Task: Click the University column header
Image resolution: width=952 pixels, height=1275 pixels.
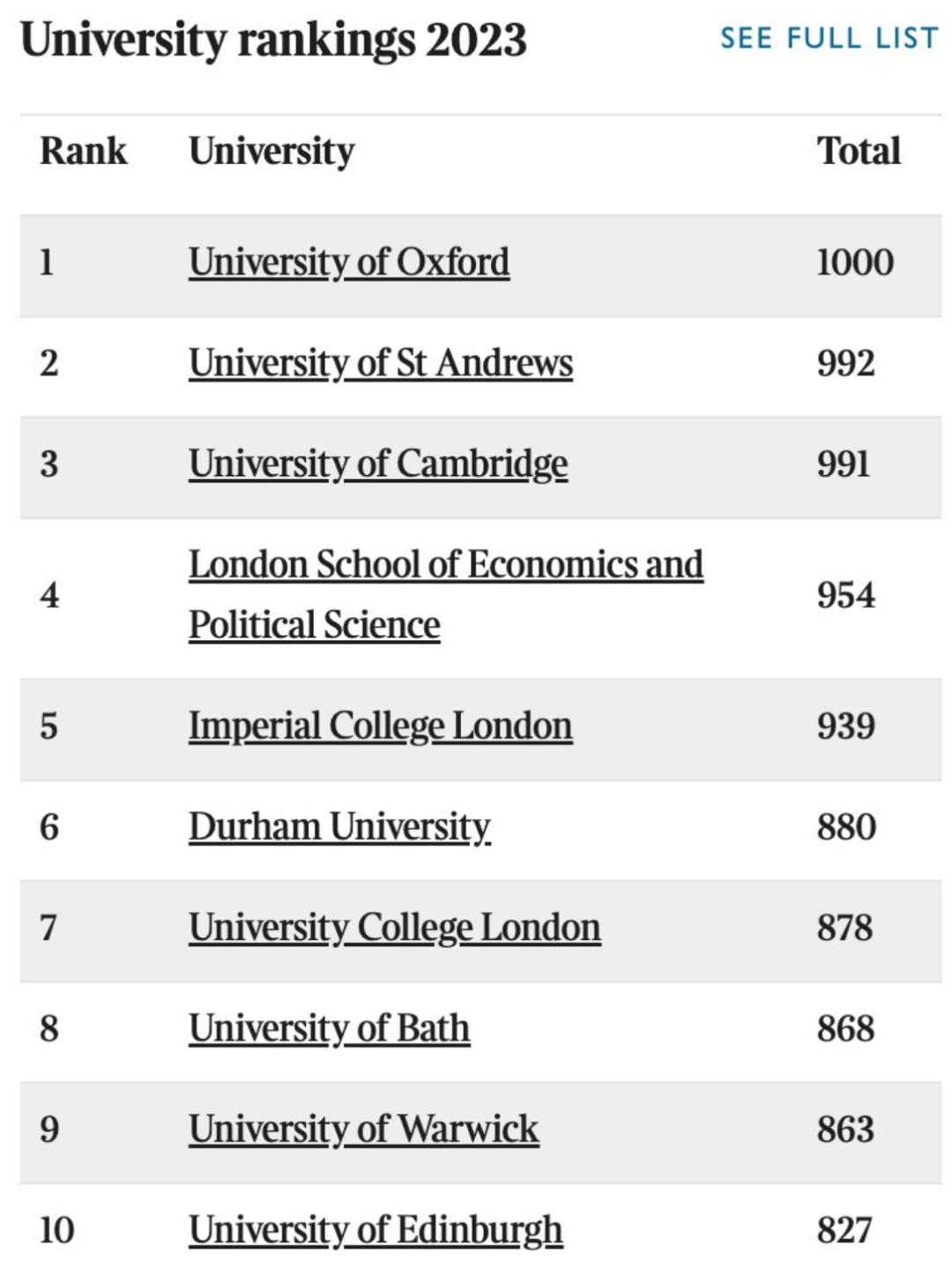Action: [x=271, y=151]
